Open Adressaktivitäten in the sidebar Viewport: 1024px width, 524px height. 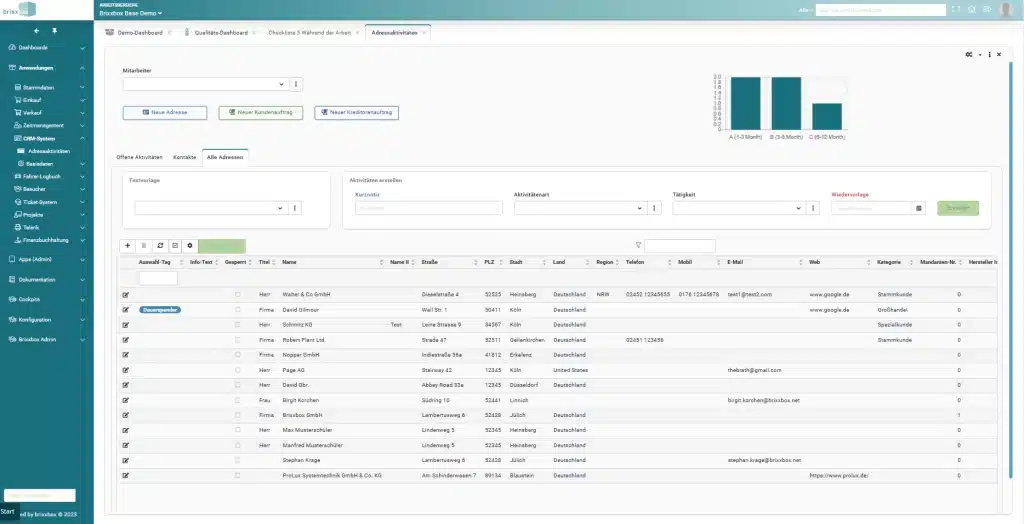[48, 151]
